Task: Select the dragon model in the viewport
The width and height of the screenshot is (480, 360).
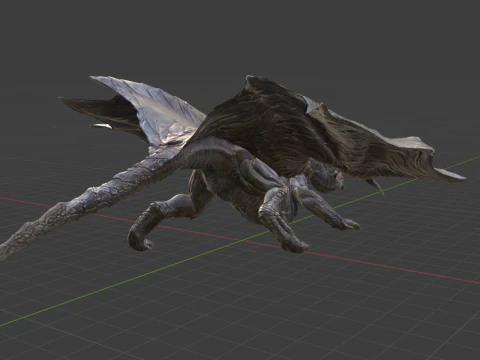Action: tap(233, 167)
